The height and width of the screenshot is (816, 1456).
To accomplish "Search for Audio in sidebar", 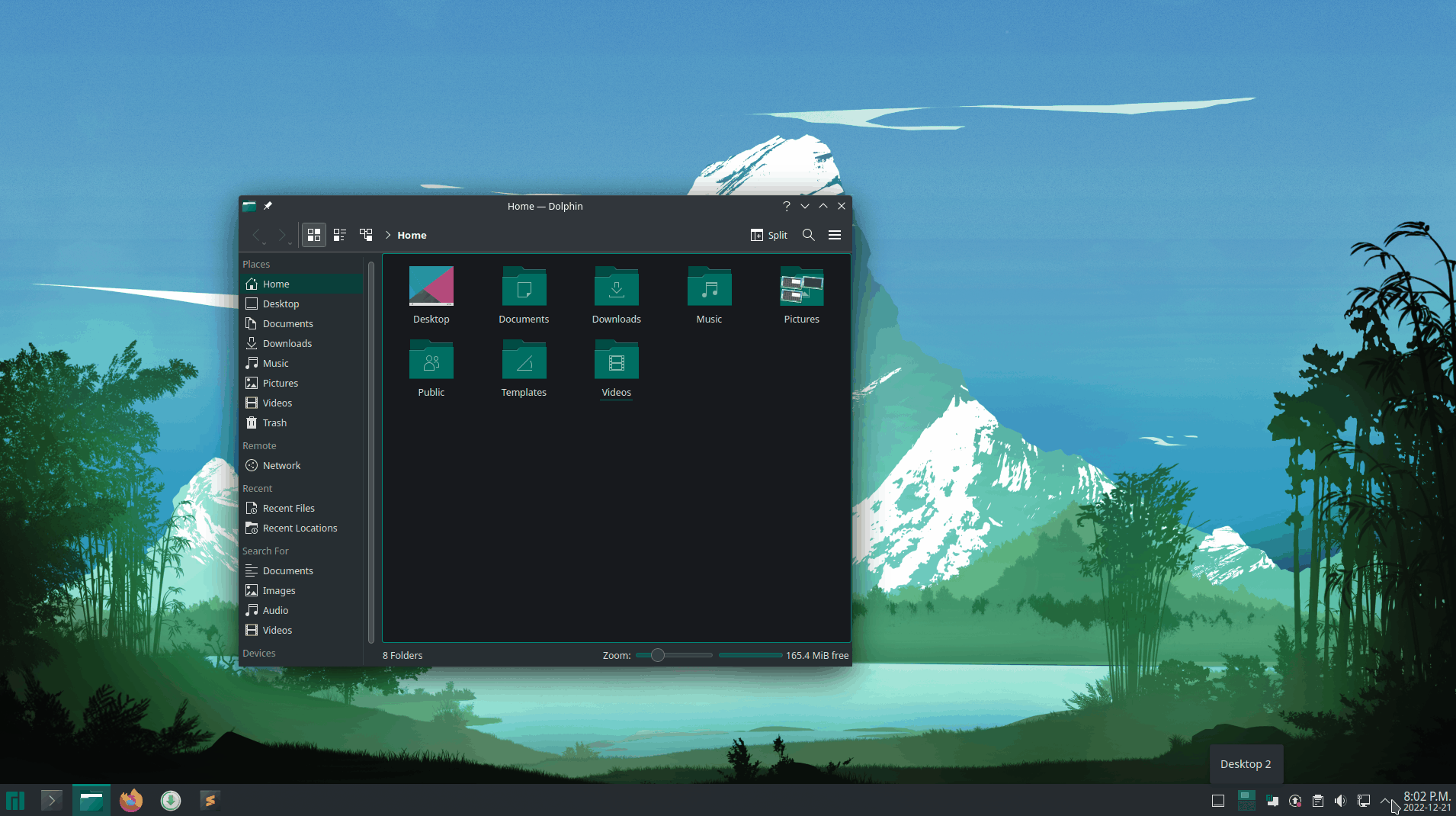I will (302, 610).
